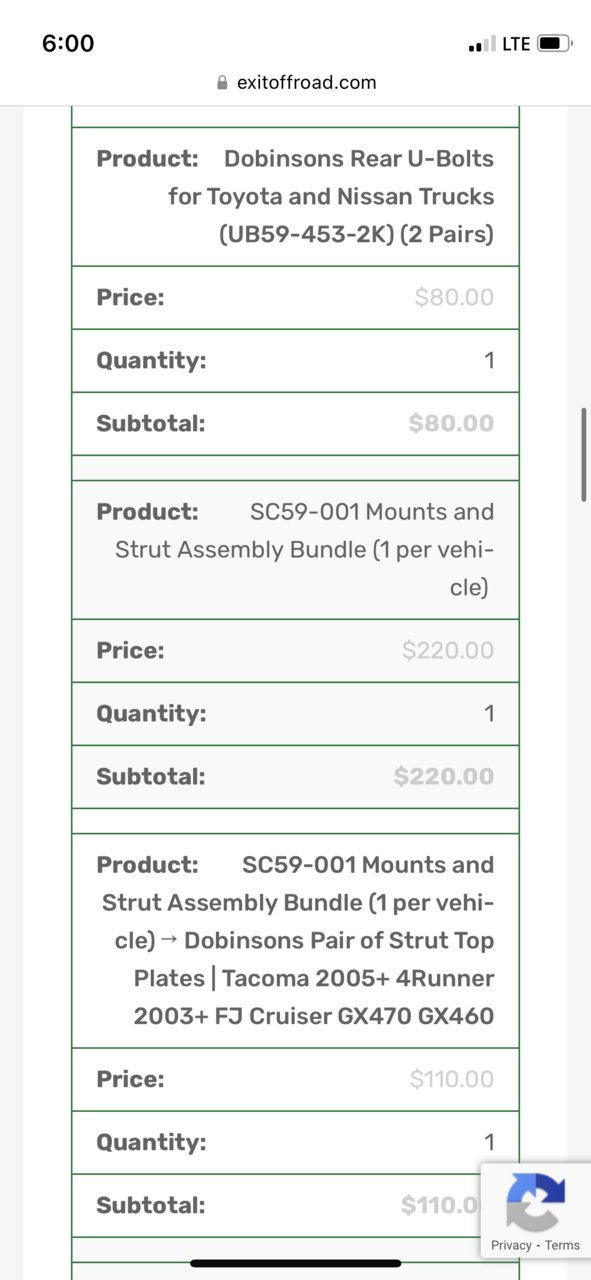This screenshot has width=591, height=1280.
Task: Tap the lock icon beside exitoffroad.com
Action: pyautogui.click(x=222, y=83)
